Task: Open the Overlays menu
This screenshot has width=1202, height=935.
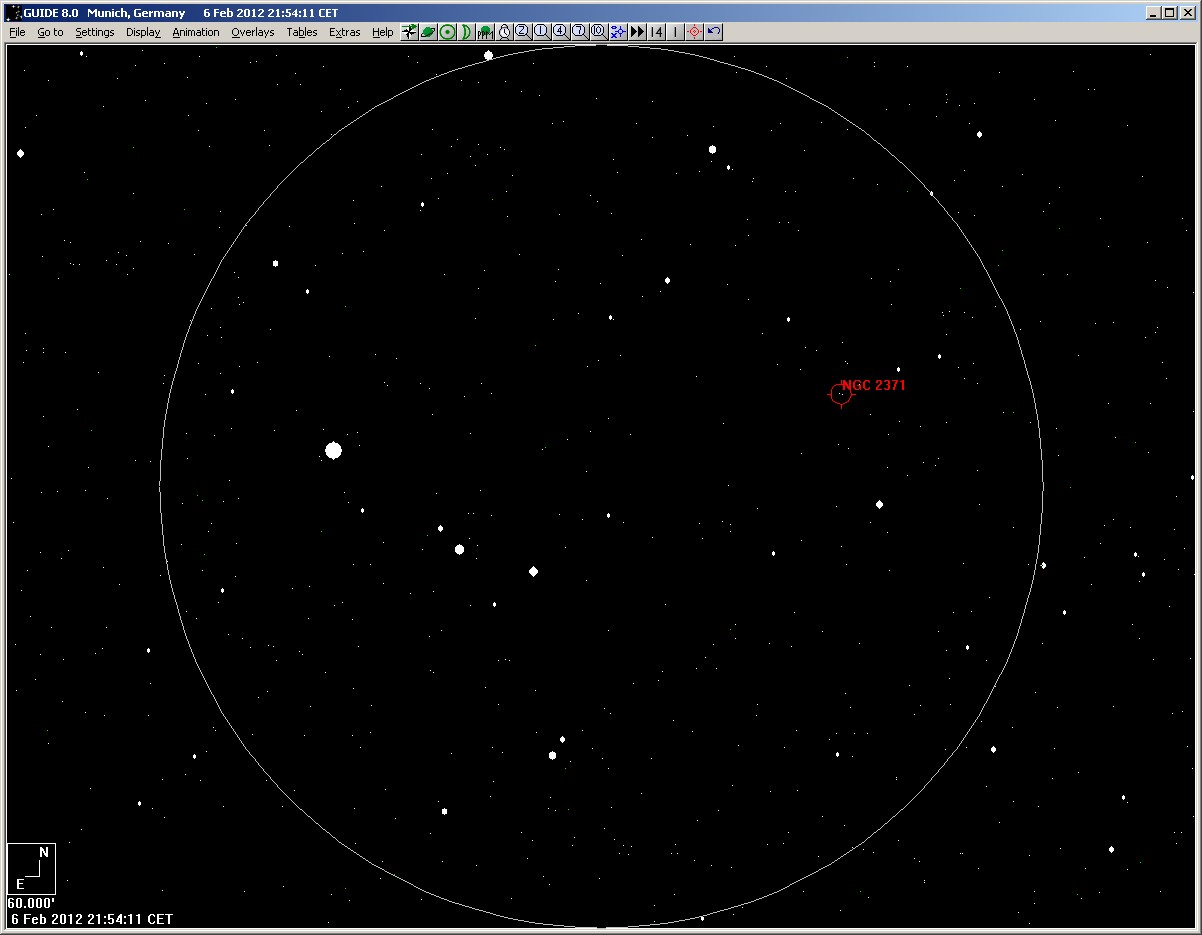Action: (x=252, y=32)
